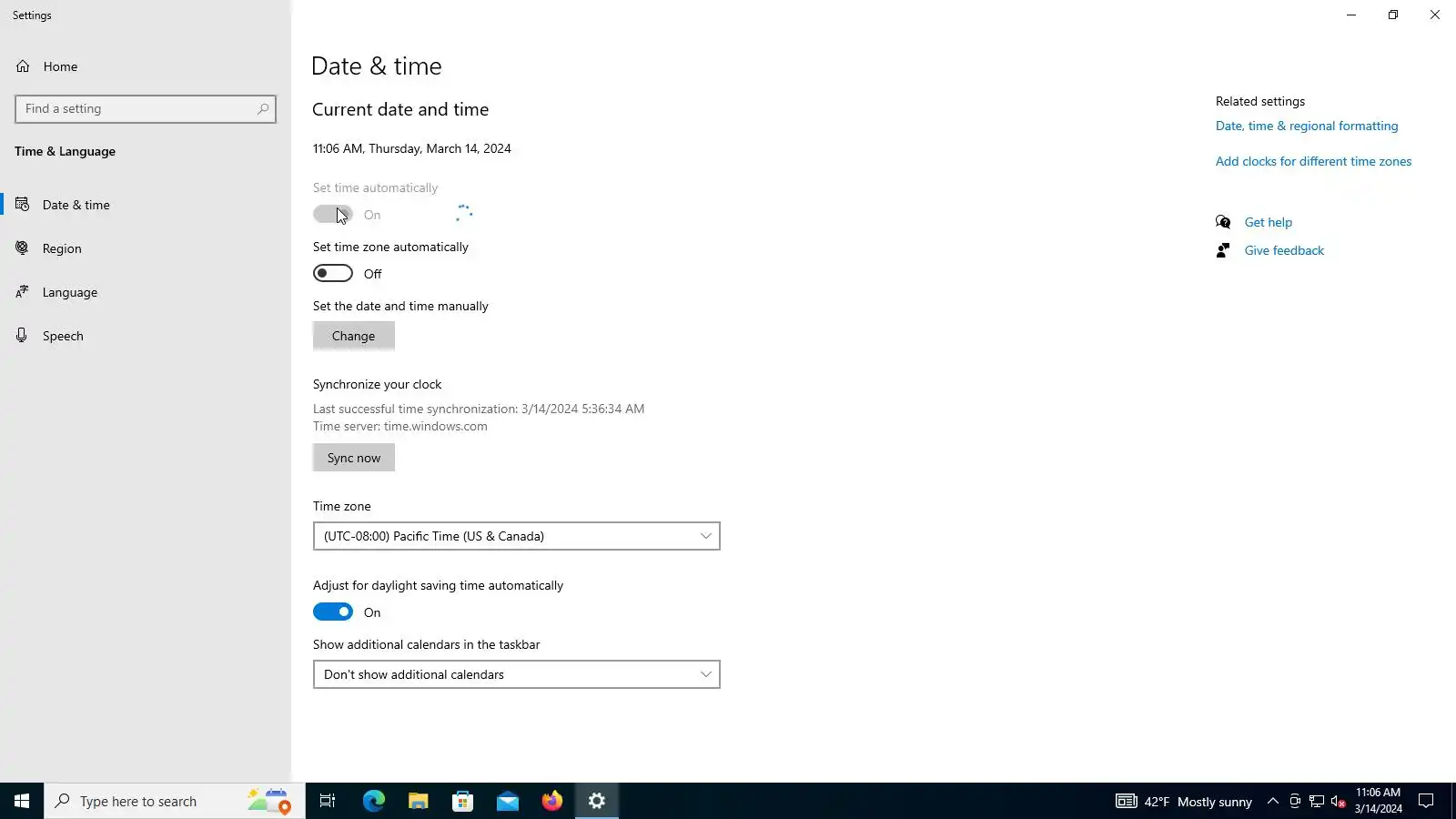Open the additional calendars dropdown
Image resolution: width=1456 pixels, height=819 pixels.
[x=517, y=674]
